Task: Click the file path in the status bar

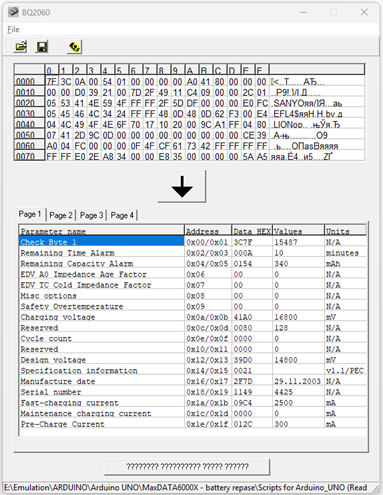Action: 185,487
